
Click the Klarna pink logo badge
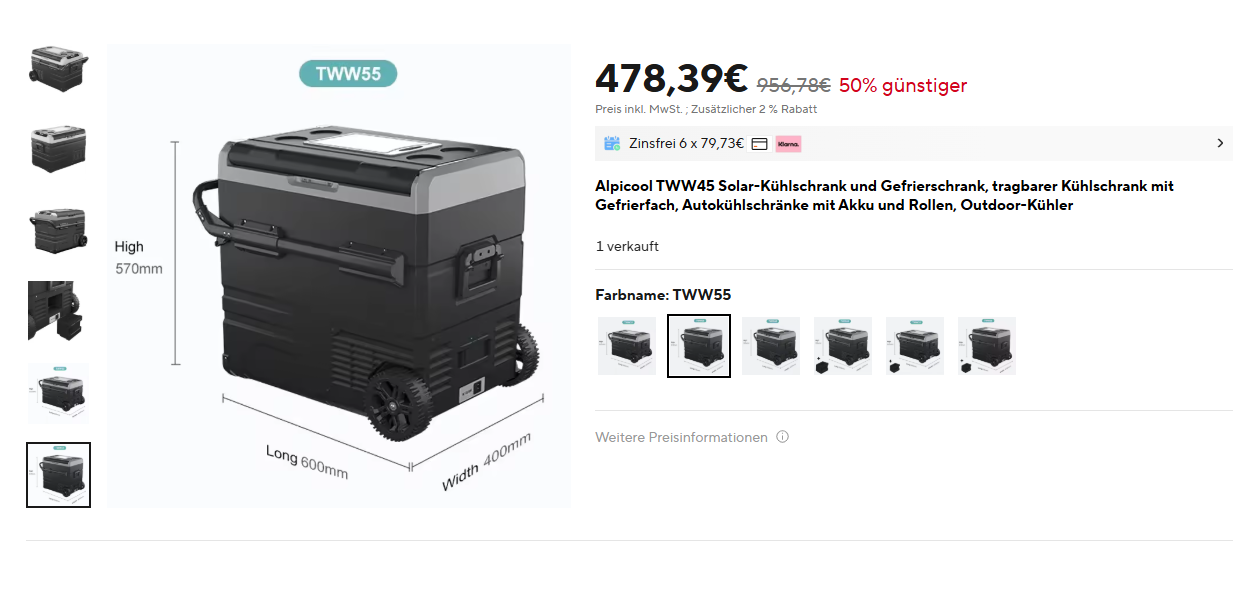pos(788,144)
